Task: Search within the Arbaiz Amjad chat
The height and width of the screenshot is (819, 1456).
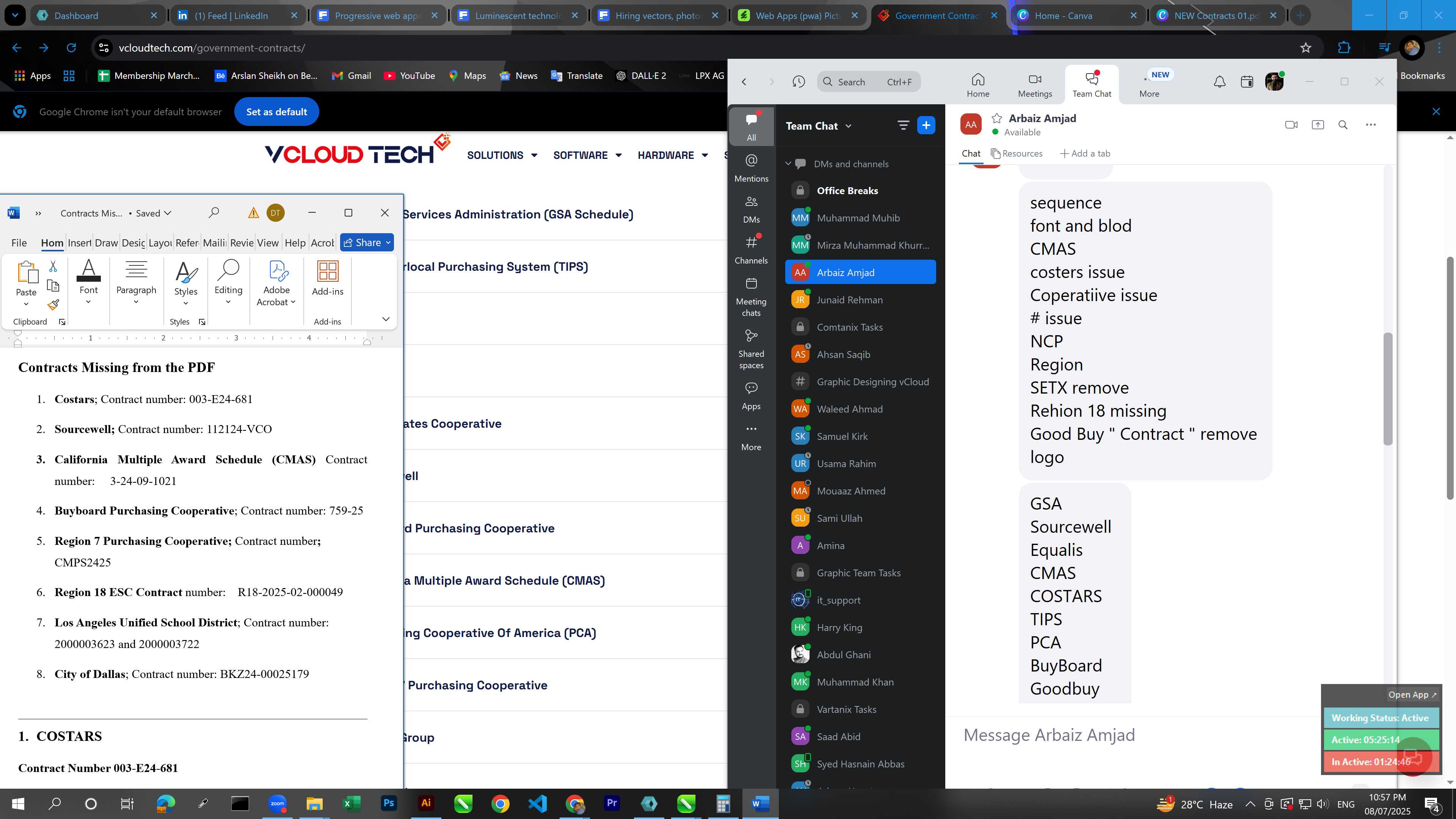Action: (x=1343, y=124)
